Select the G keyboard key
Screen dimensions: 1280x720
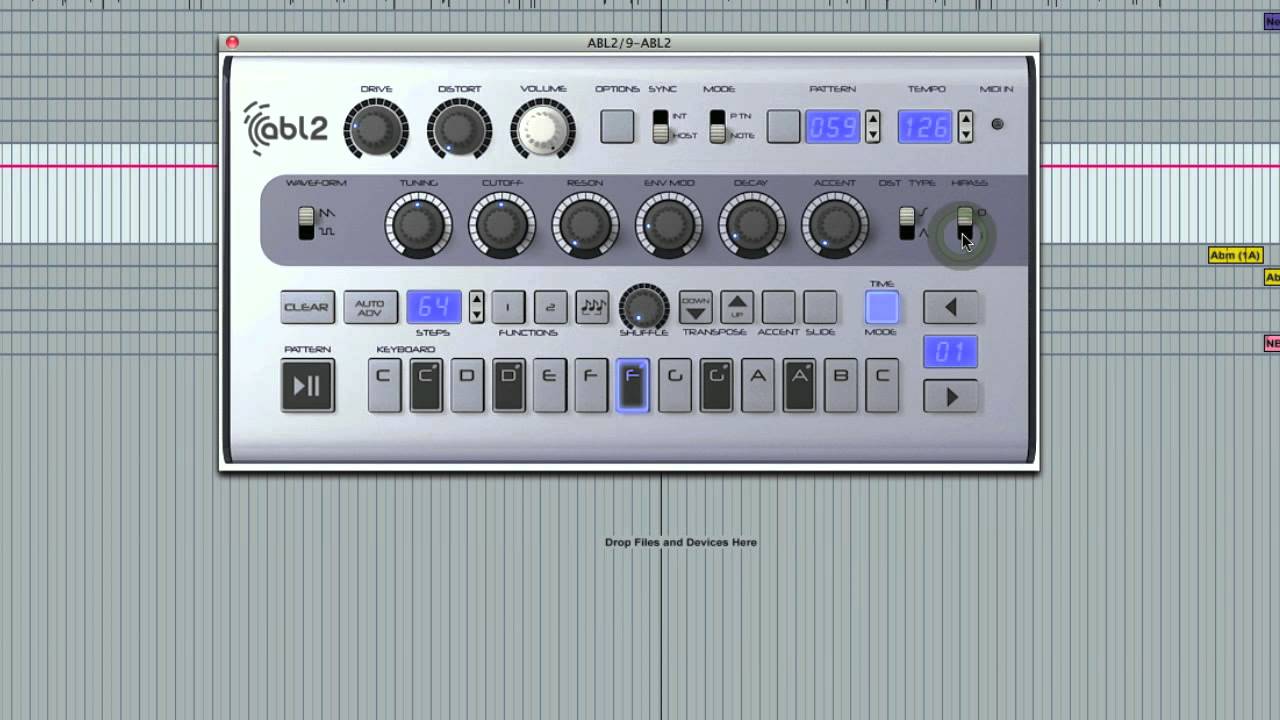click(x=675, y=386)
